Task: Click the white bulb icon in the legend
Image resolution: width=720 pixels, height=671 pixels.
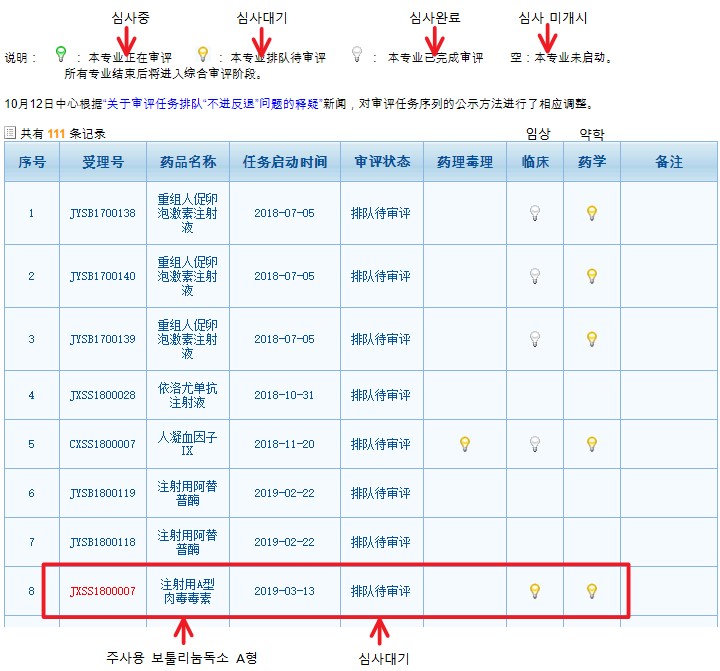Action: pos(357,54)
